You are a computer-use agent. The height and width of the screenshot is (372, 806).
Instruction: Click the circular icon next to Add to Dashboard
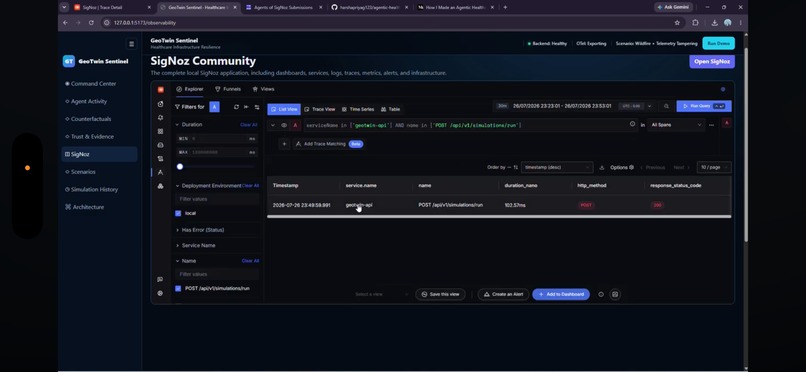[601, 294]
